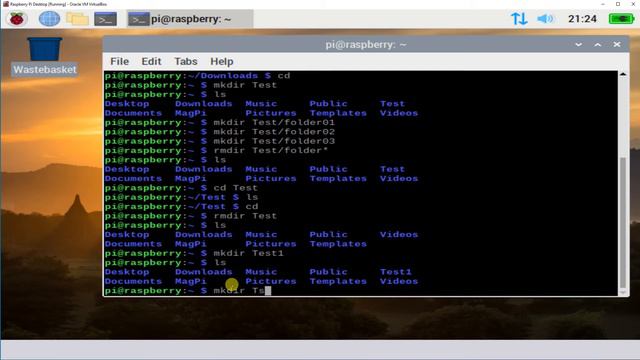Open the File Manager folders icon
The image size is (640, 360).
pyautogui.click(x=77, y=19)
